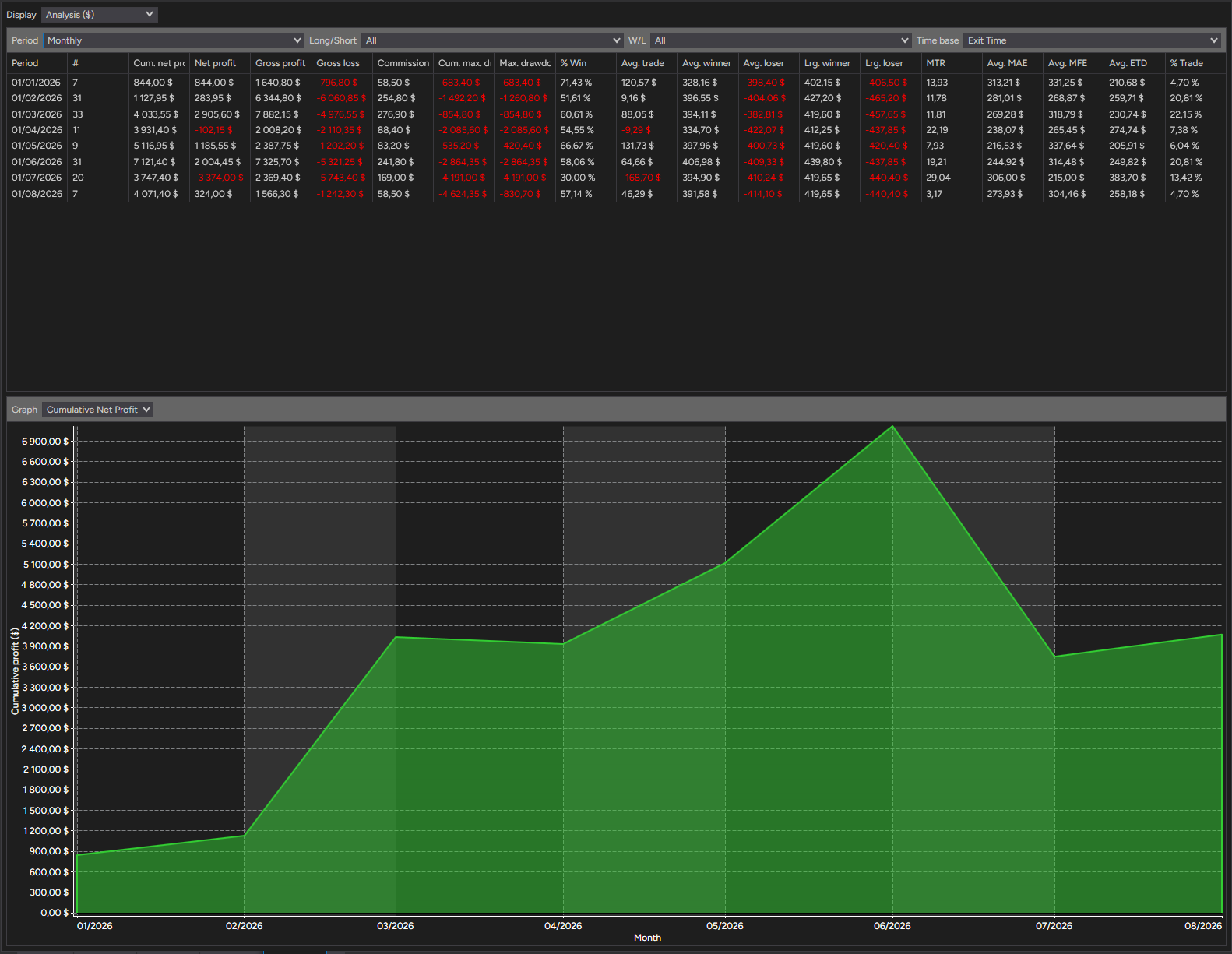This screenshot has height=954, width=1232.
Task: Click the chart peak point at 06/2026
Action: 892,426
